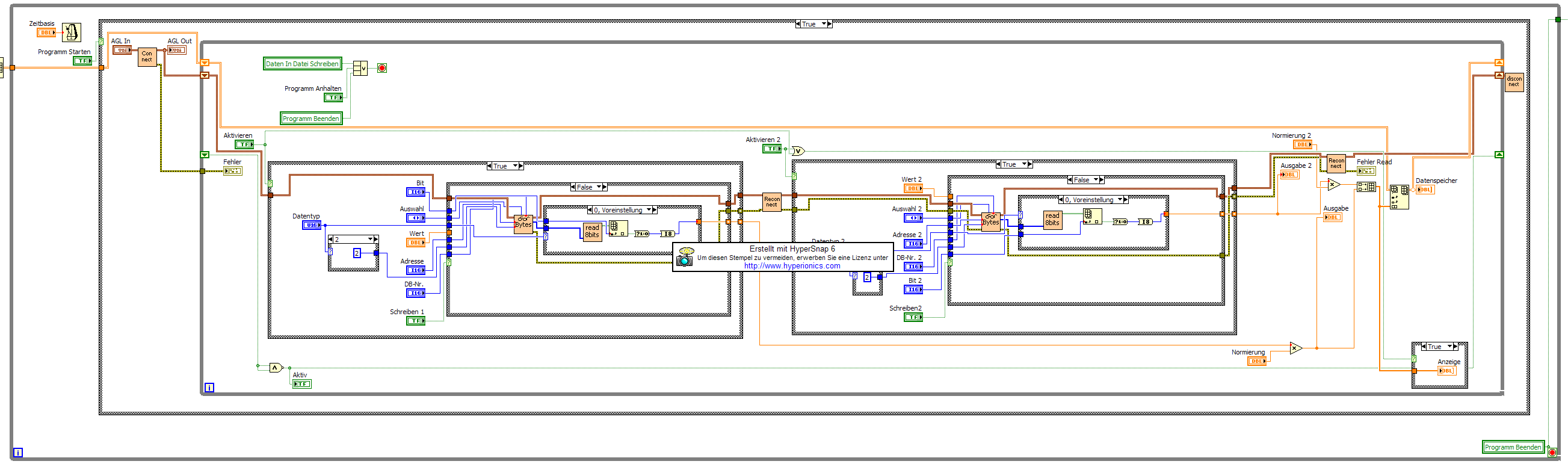The width and height of the screenshot is (1568, 464).
Task: Click the read 8bits node in Schreiben 1 case
Action: (x=592, y=231)
